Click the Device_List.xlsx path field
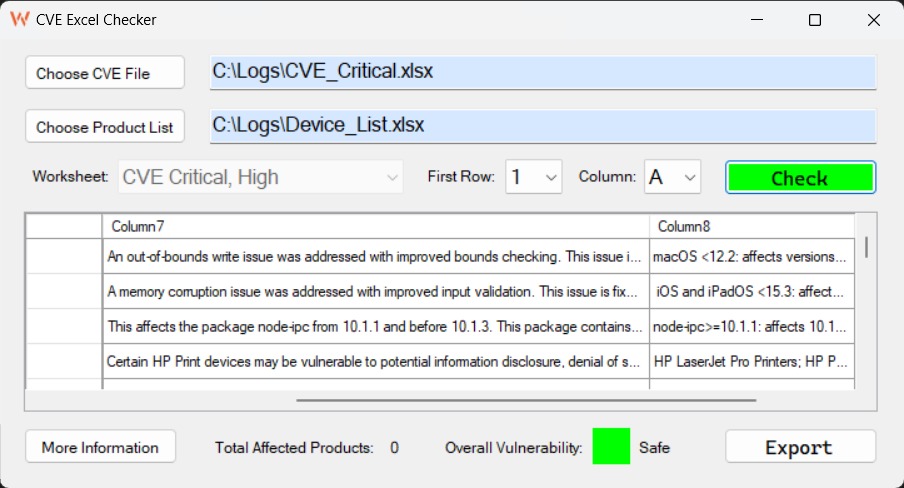This screenshot has height=488, width=904. coord(542,127)
